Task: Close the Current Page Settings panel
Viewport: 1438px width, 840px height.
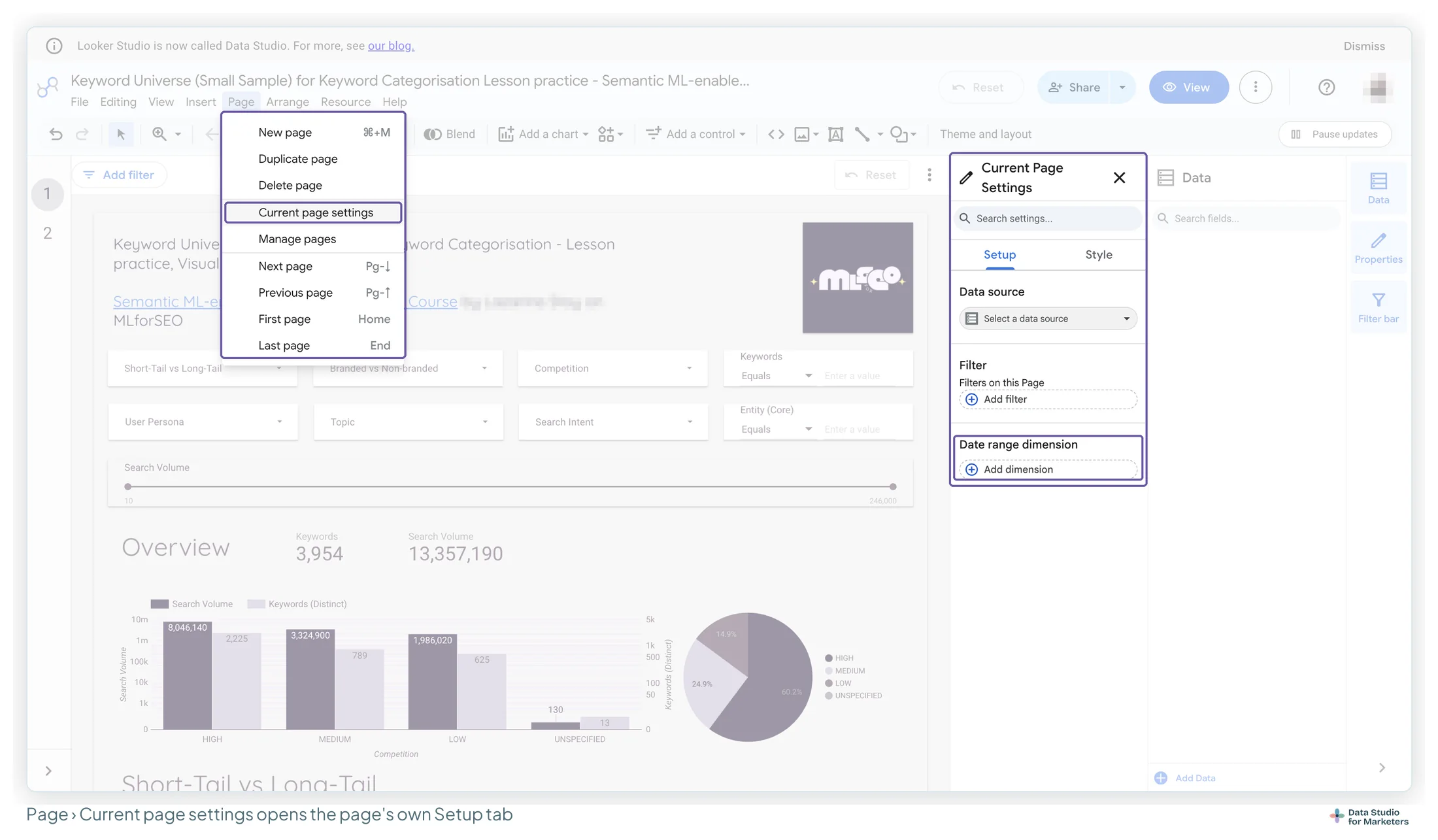Action: click(x=1119, y=178)
